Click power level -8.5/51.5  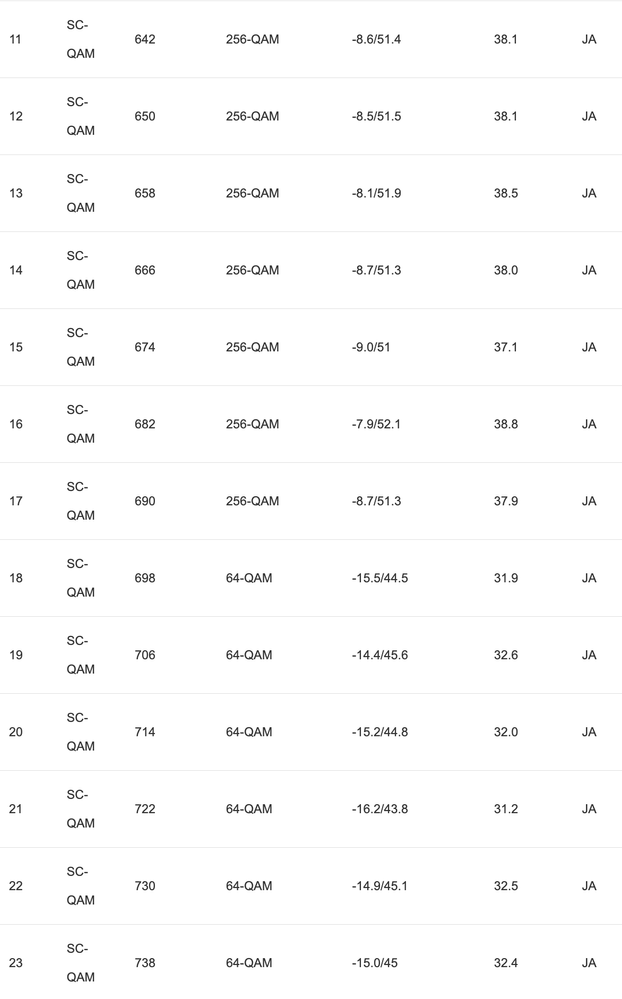click(376, 117)
